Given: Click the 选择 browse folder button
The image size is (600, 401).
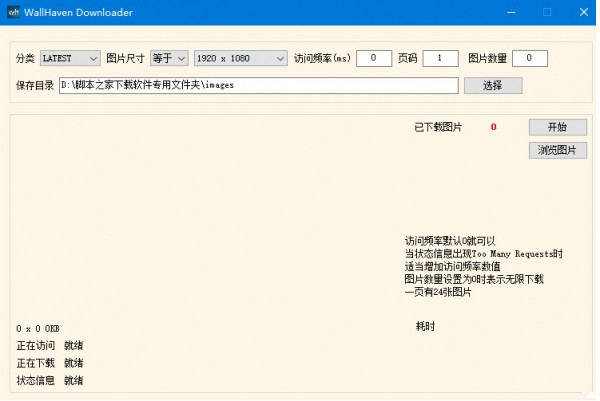Looking at the screenshot, I should click(493, 85).
